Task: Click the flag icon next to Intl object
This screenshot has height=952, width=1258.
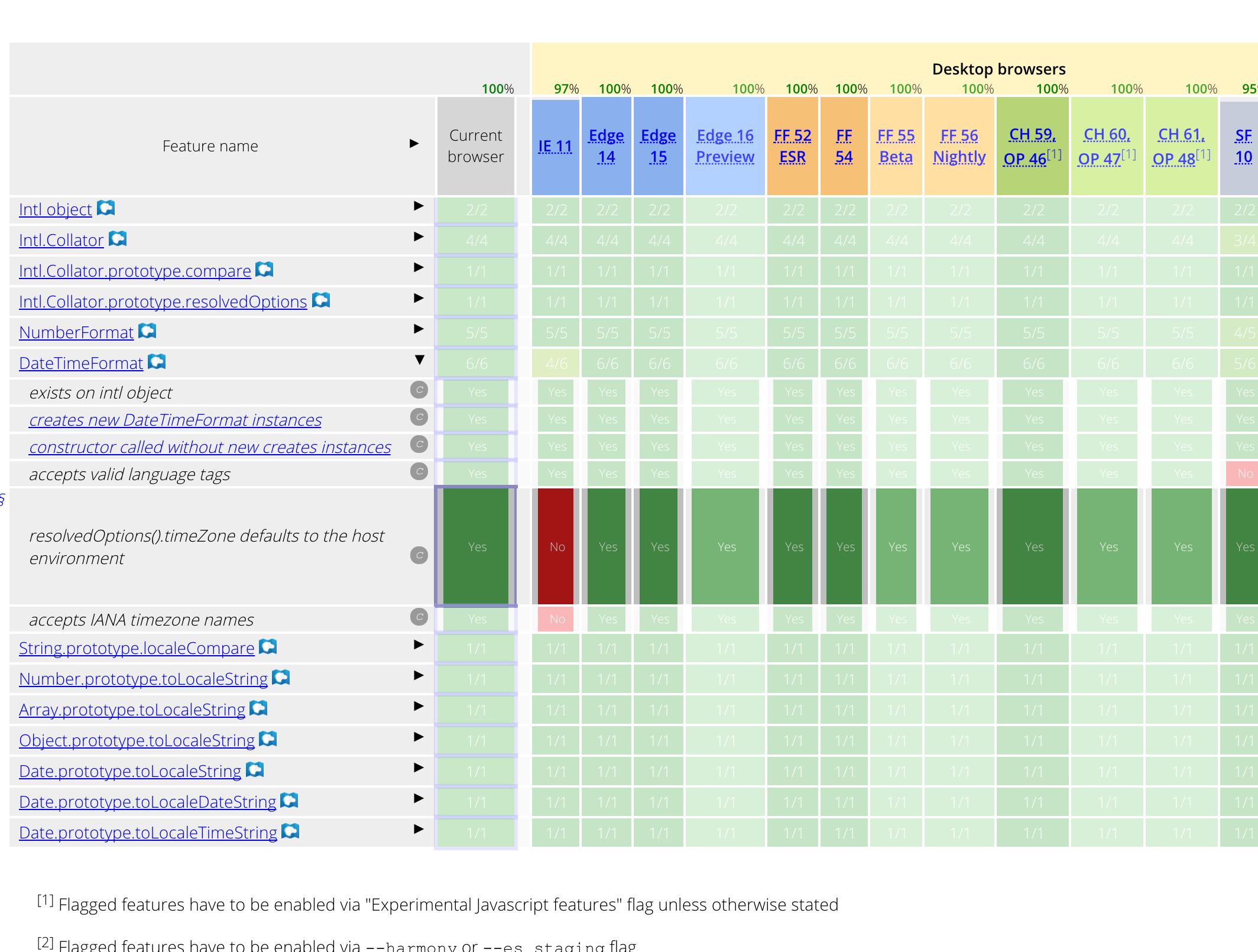Action: pos(105,209)
